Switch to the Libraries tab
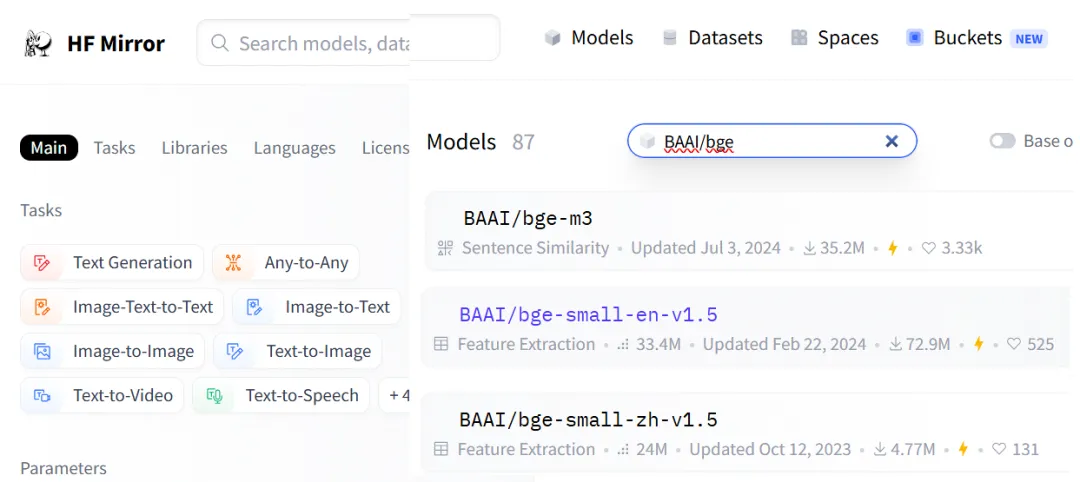Image resolution: width=1080 pixels, height=482 pixels. 194,148
